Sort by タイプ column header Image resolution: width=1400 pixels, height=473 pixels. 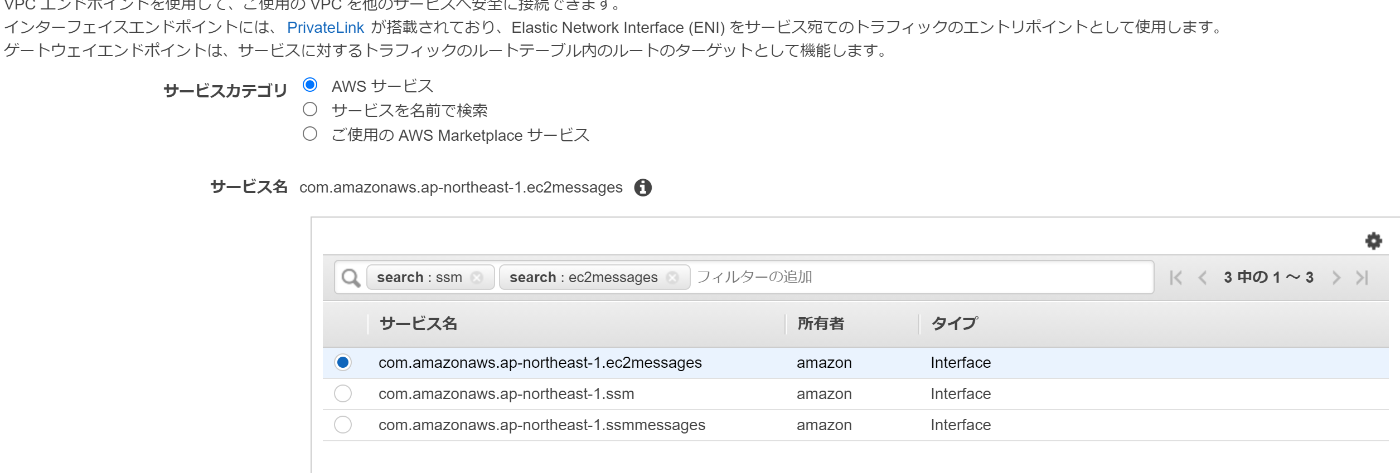(953, 324)
